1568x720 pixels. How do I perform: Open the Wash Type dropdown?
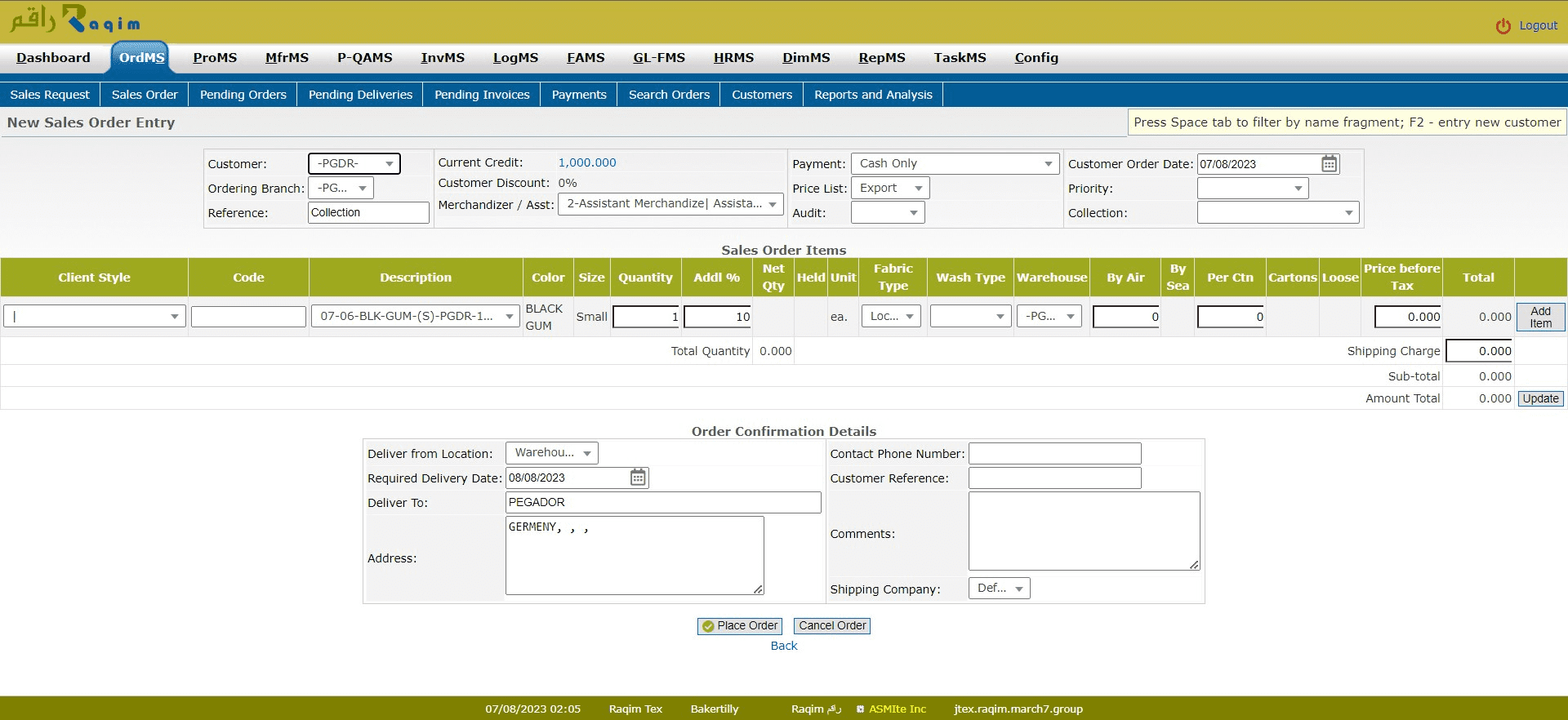coord(971,317)
